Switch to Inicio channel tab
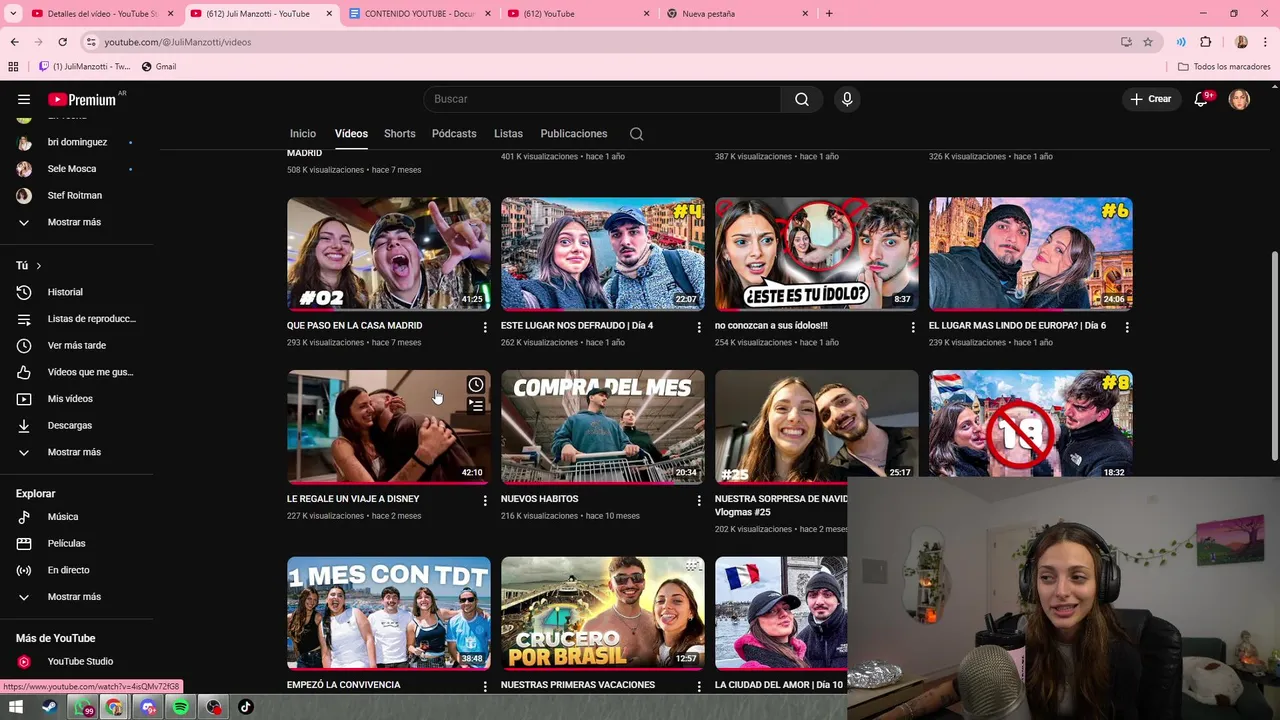Image resolution: width=1280 pixels, height=720 pixels. click(303, 134)
